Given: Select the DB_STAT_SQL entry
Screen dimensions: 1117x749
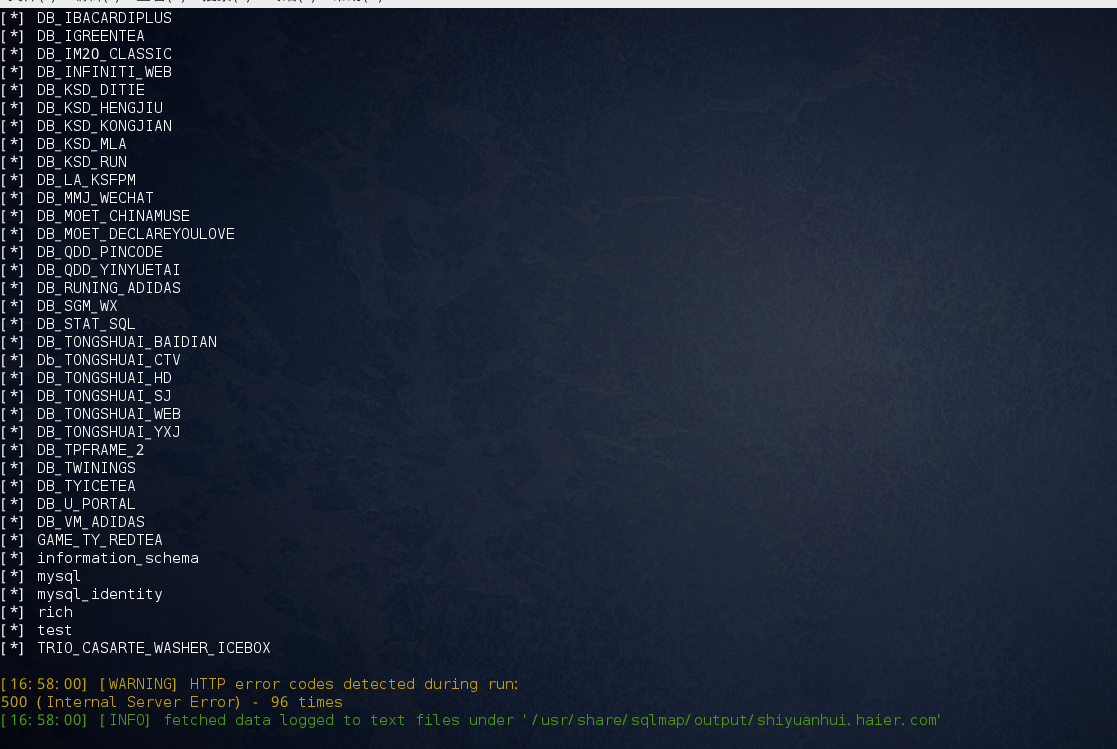Looking at the screenshot, I should coord(86,324).
